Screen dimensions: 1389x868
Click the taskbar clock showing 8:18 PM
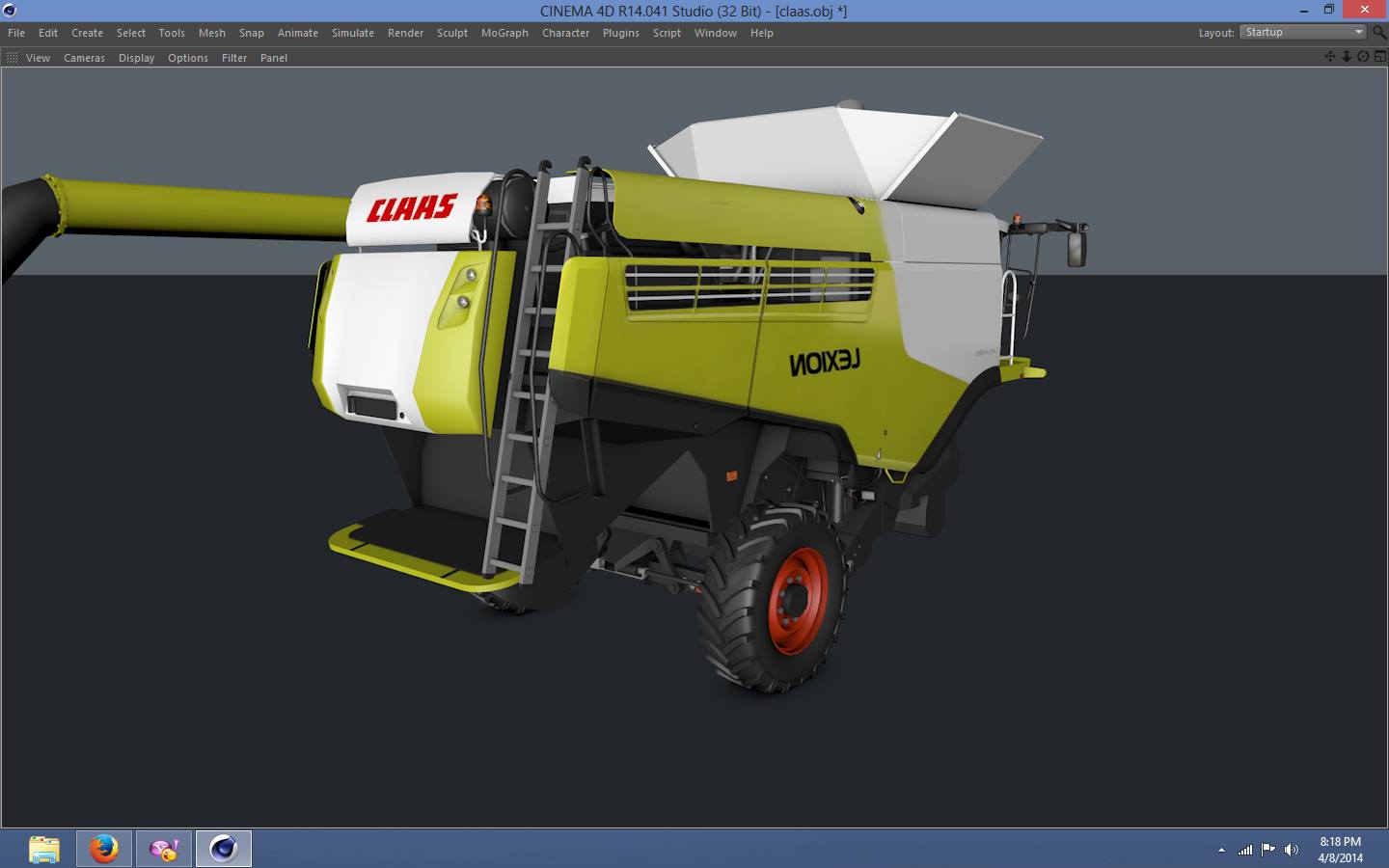pyautogui.click(x=1341, y=850)
